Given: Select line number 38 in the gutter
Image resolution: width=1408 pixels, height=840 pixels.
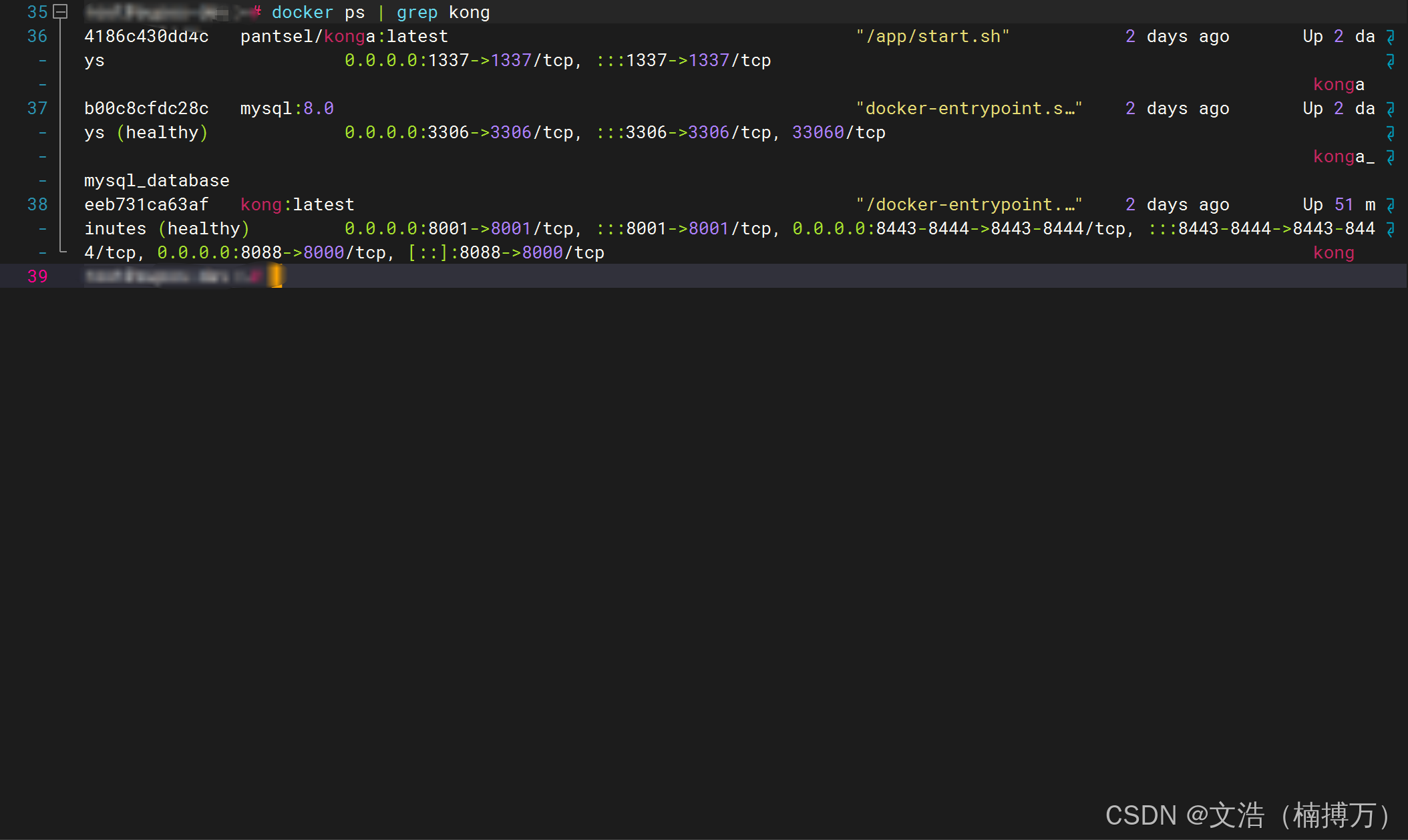Looking at the screenshot, I should (37, 205).
